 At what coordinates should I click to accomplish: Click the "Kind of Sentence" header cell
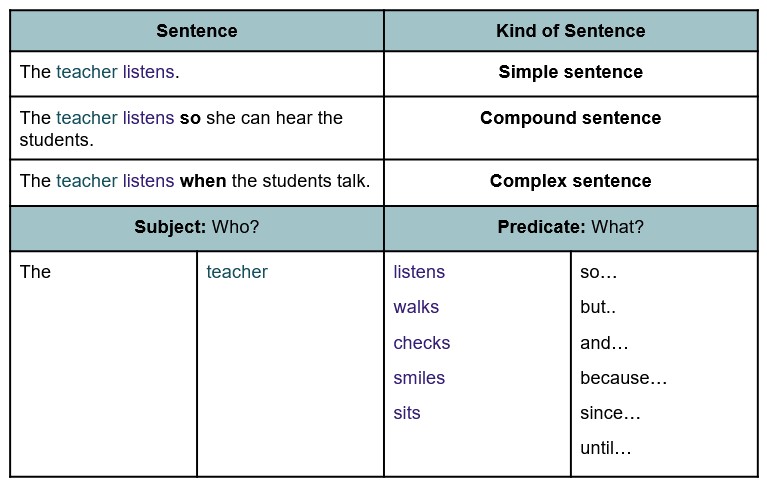570,31
